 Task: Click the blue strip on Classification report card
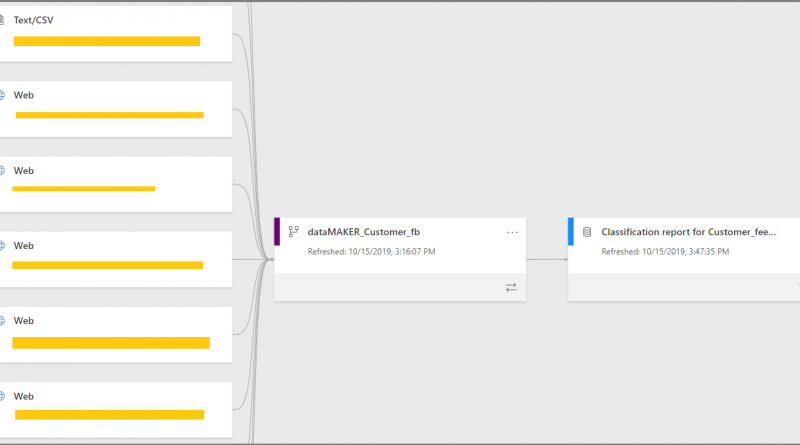(x=571, y=231)
